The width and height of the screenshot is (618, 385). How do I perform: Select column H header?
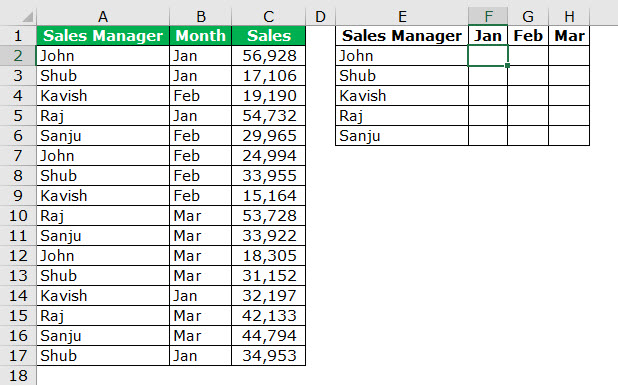click(569, 17)
